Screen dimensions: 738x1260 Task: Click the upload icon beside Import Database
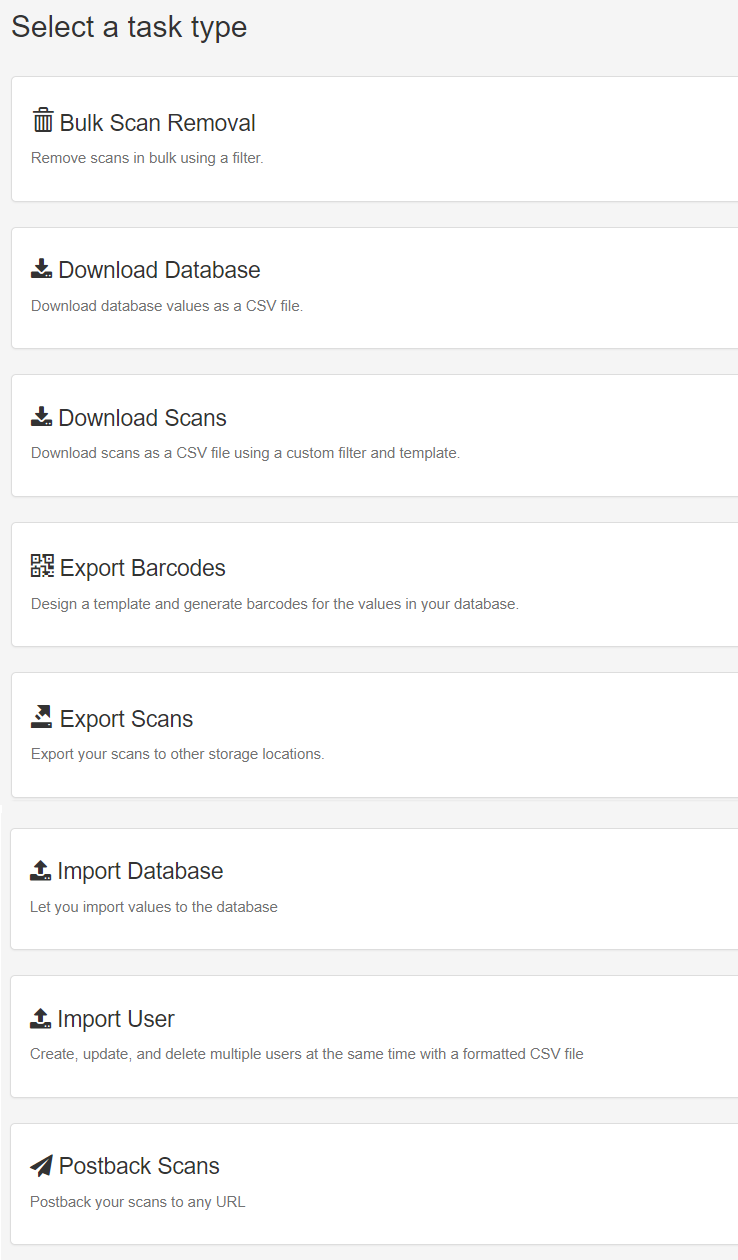[41, 870]
